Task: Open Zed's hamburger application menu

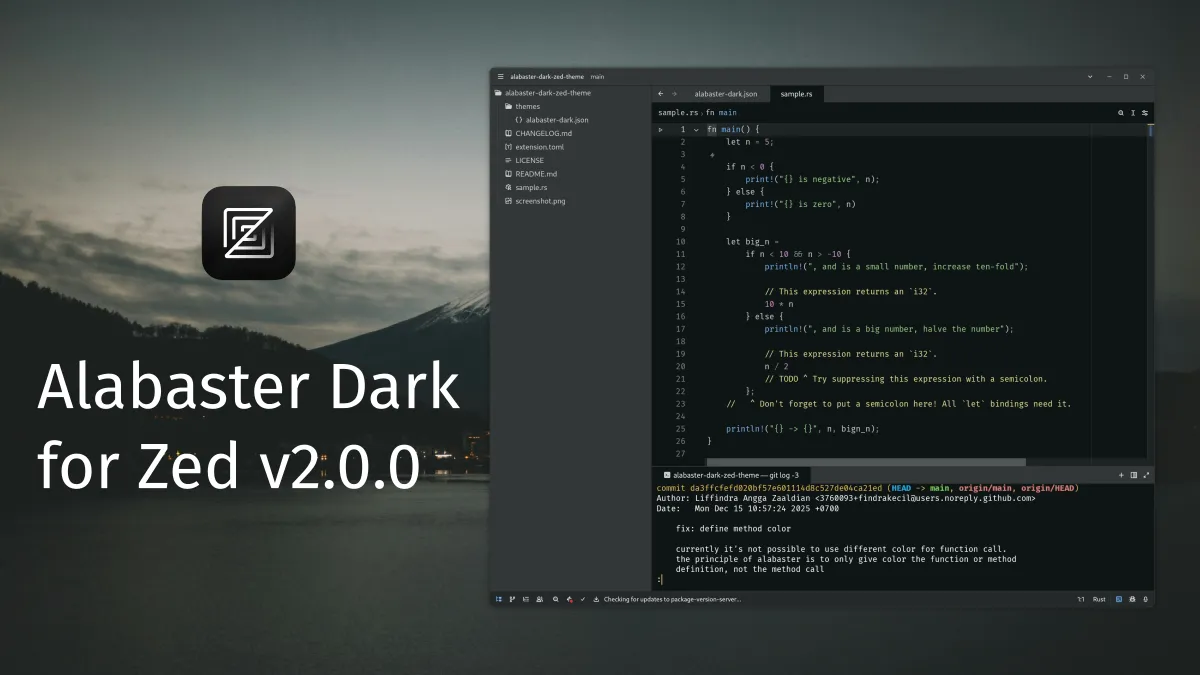Action: 501,76
